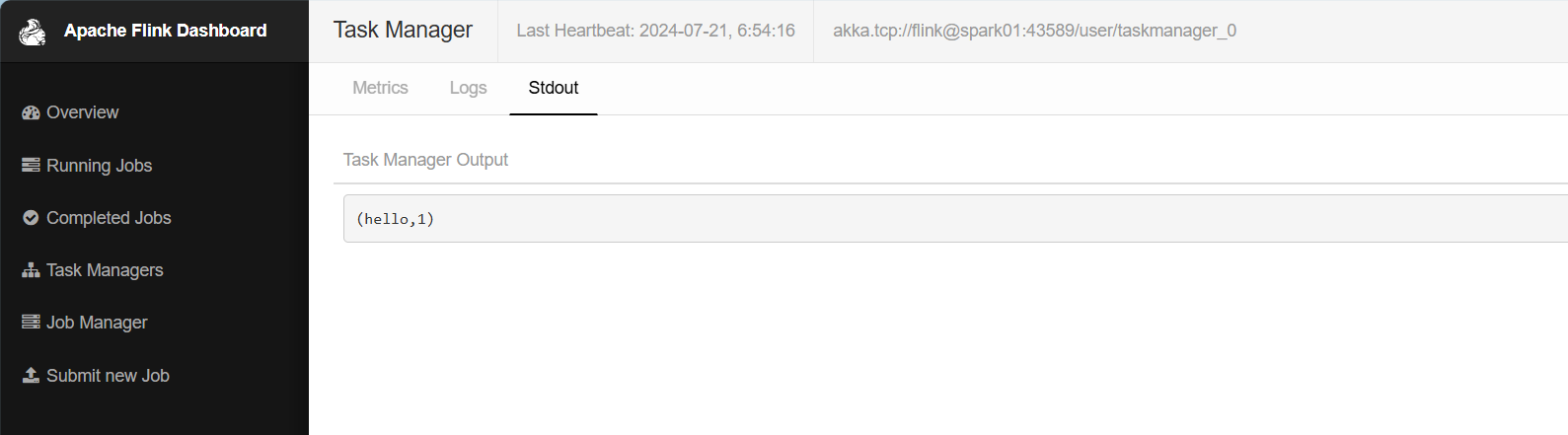Select Submit new Job link
Viewport: 1568px width, 435px height.
108,376
